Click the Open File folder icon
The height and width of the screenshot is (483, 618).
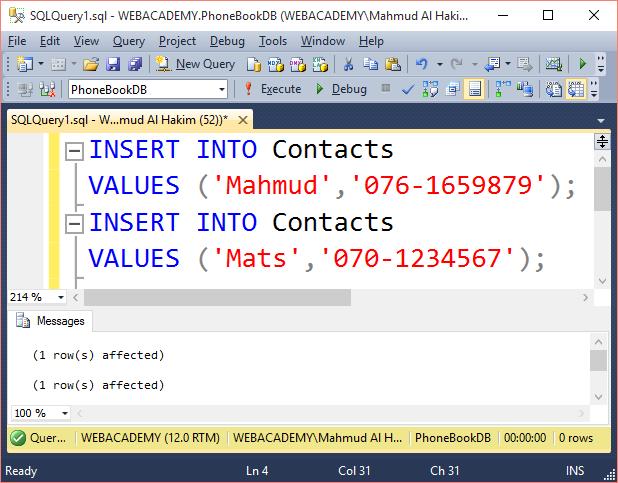[91, 64]
